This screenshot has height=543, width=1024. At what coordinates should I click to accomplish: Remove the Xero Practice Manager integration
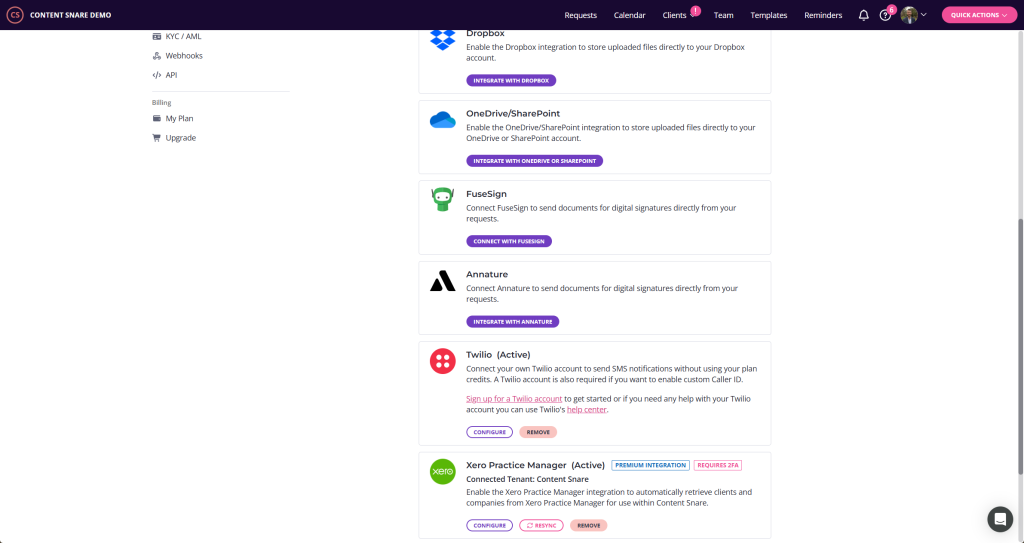click(x=588, y=525)
